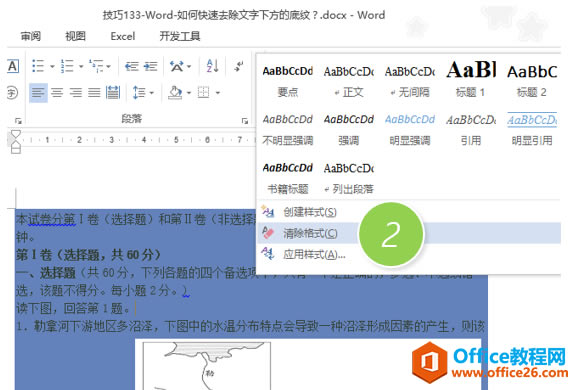Open the Asian layout dropdown arrow

189,67
